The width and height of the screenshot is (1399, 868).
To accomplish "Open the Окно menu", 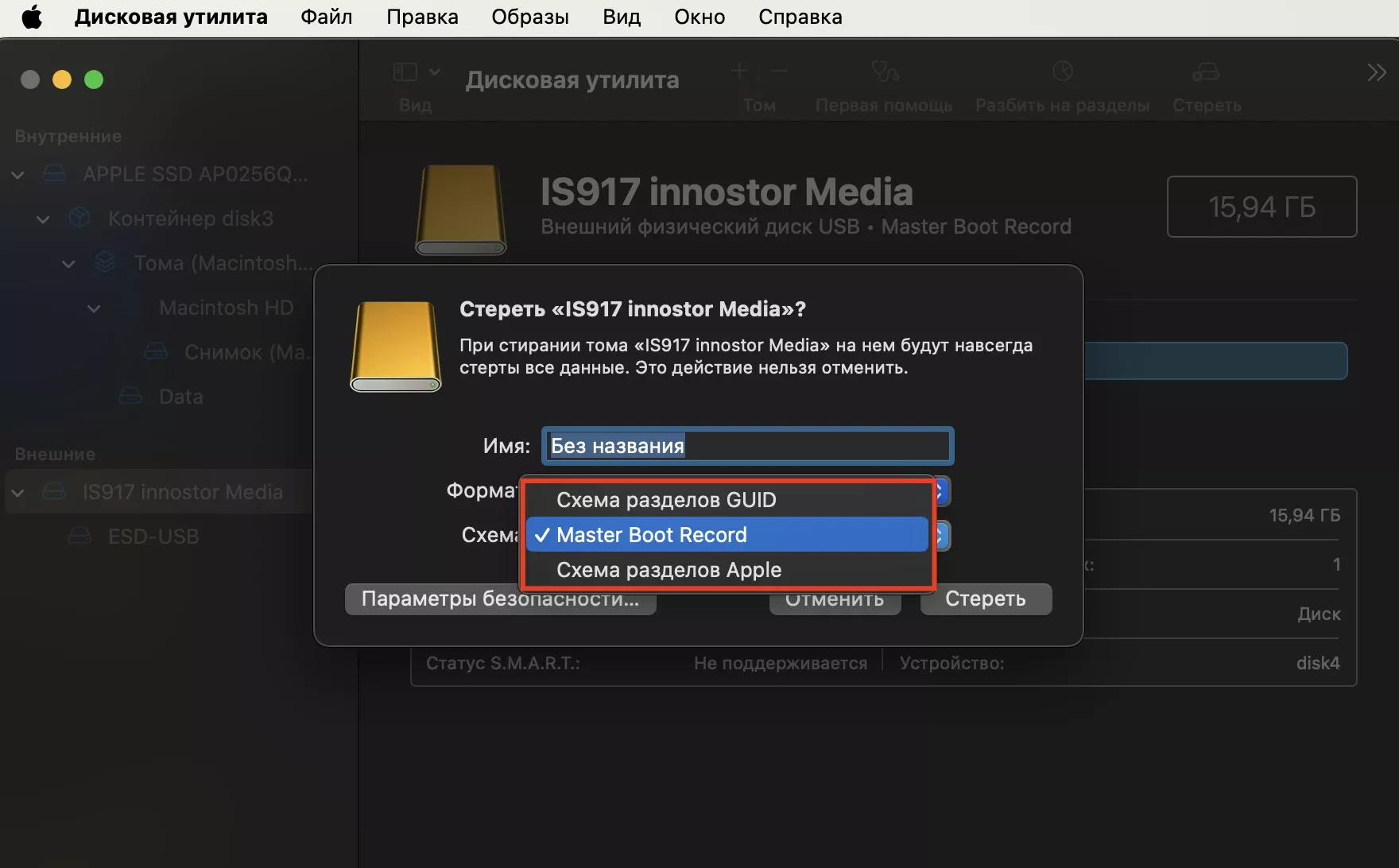I will coord(699,17).
